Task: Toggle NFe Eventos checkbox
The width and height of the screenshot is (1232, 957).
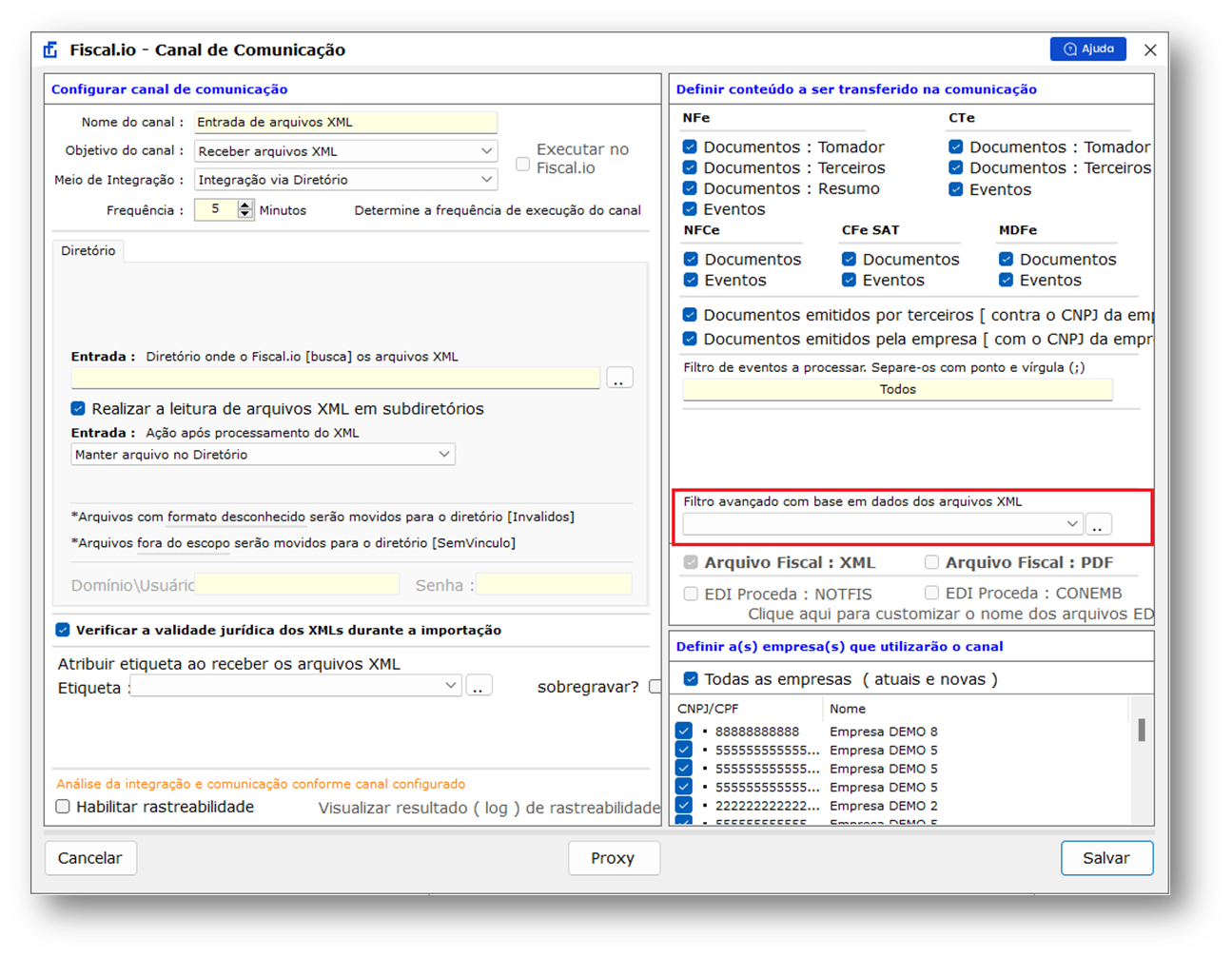Action: [x=690, y=209]
